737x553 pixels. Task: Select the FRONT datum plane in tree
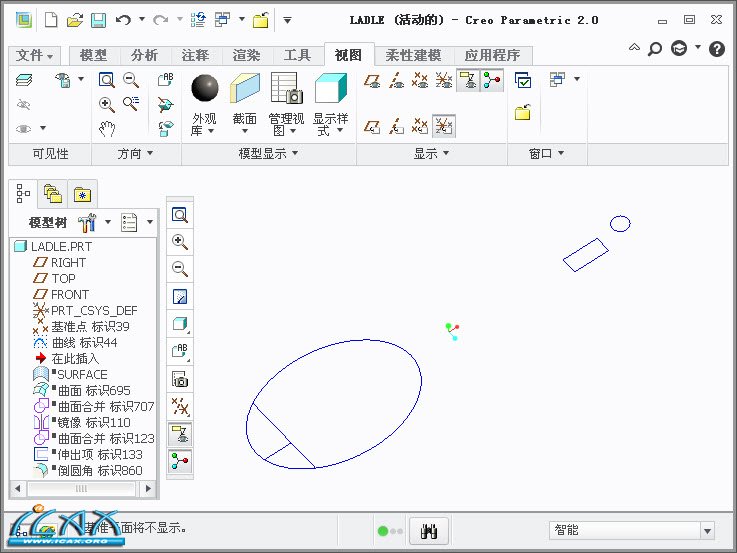tap(70, 294)
